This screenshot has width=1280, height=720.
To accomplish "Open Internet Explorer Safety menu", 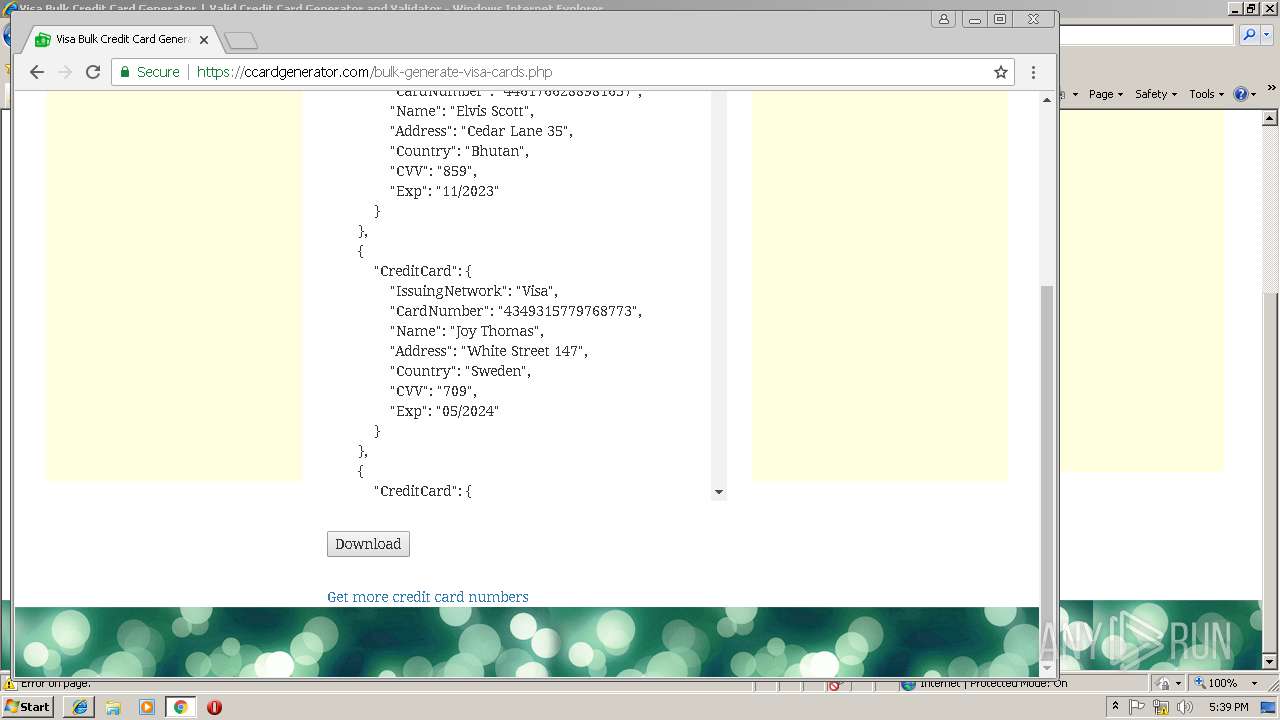I will point(1156,94).
